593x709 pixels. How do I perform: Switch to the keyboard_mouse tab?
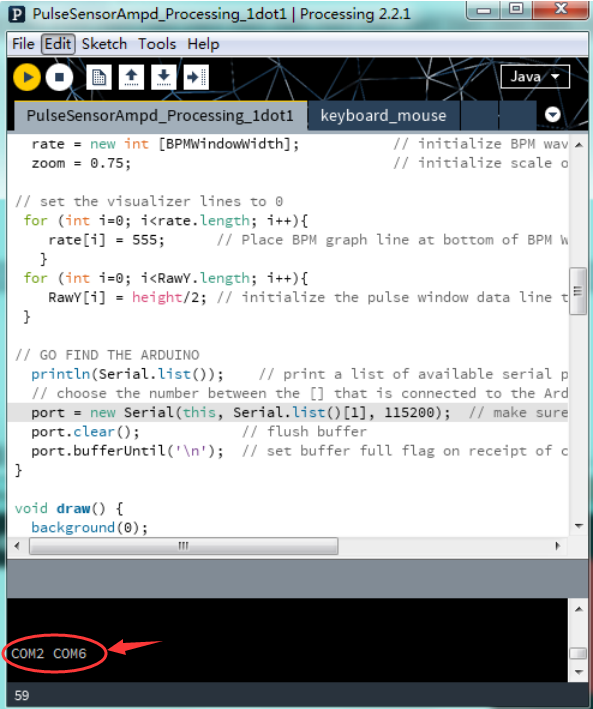pos(383,116)
